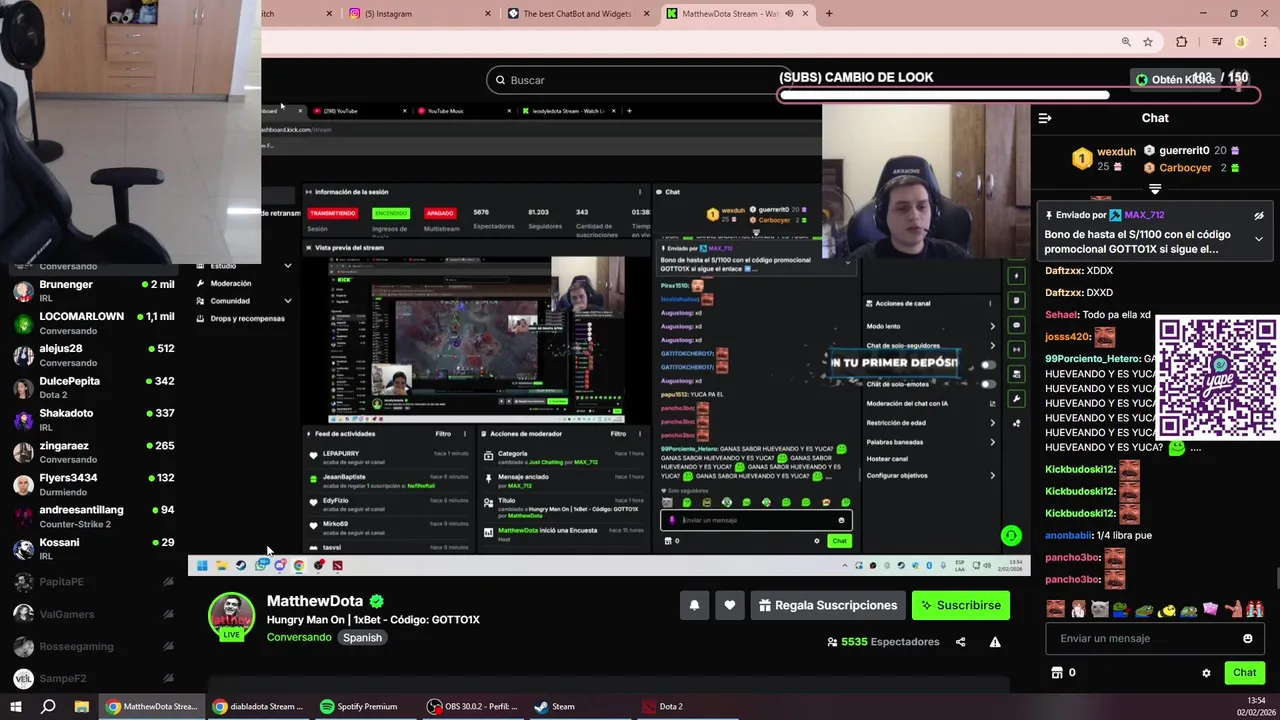Open MatthewDota's LIVE avatar

click(231, 616)
